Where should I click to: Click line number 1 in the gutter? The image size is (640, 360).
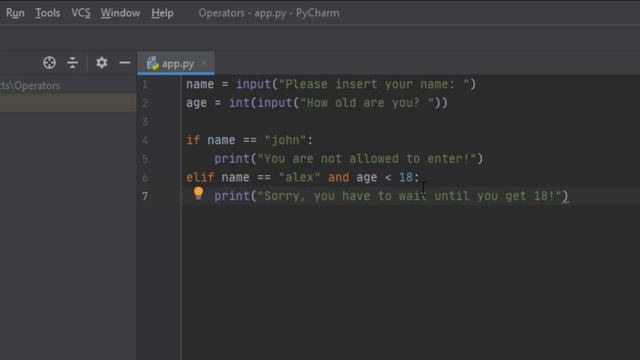click(x=144, y=85)
